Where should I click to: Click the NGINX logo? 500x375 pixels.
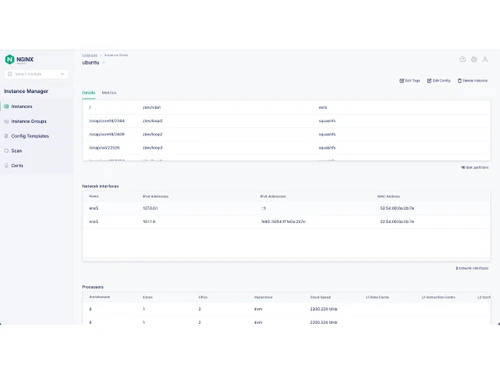click(x=19, y=59)
